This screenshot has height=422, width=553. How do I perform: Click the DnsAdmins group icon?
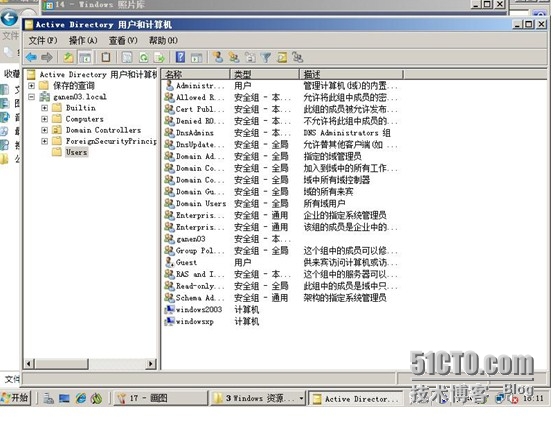point(170,133)
